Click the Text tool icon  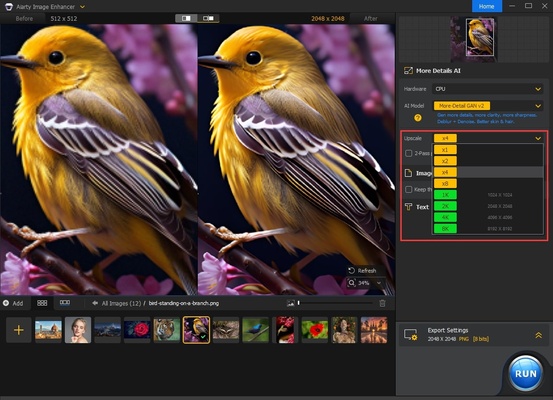pyautogui.click(x=408, y=207)
